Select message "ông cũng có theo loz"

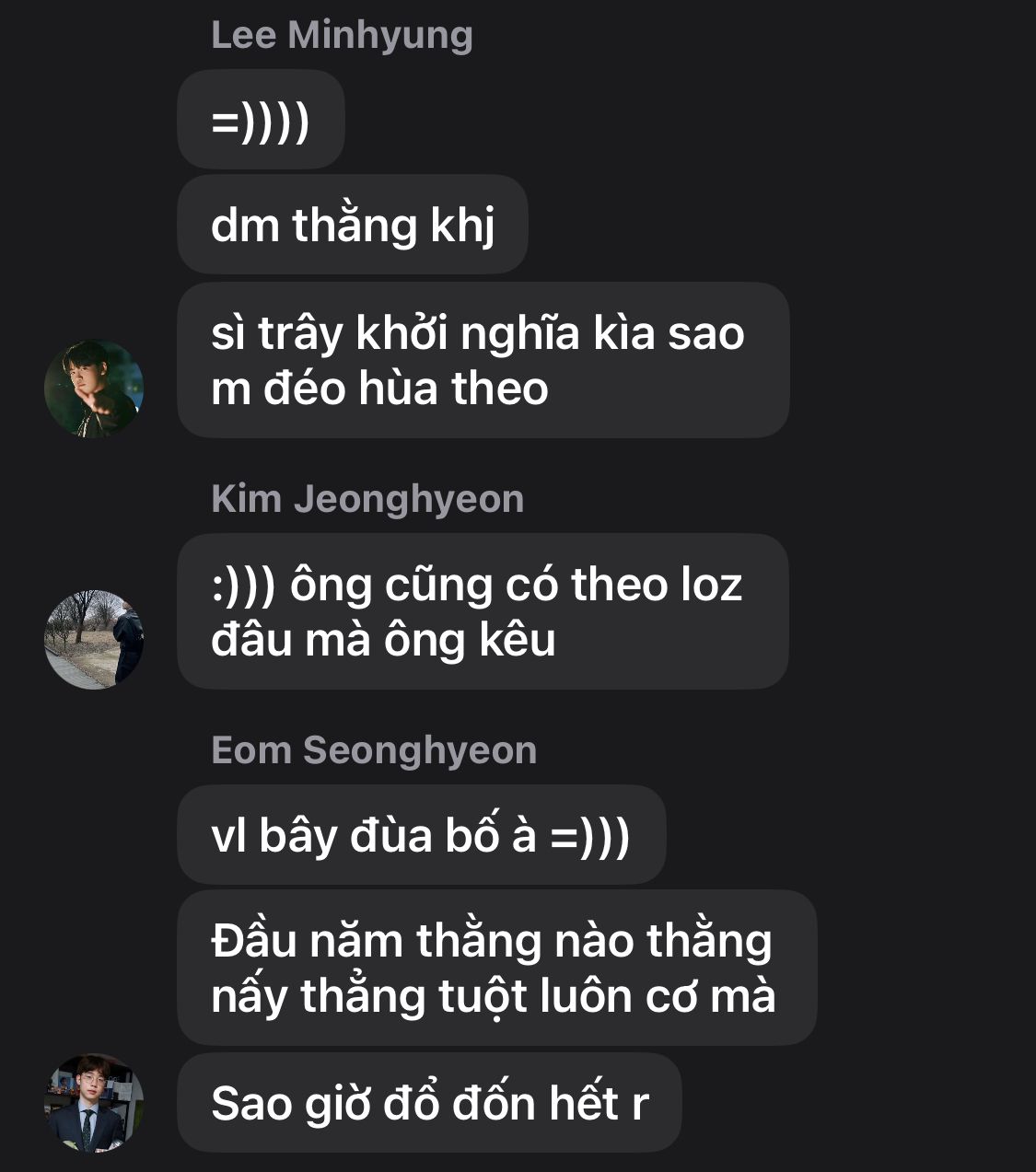click(483, 611)
